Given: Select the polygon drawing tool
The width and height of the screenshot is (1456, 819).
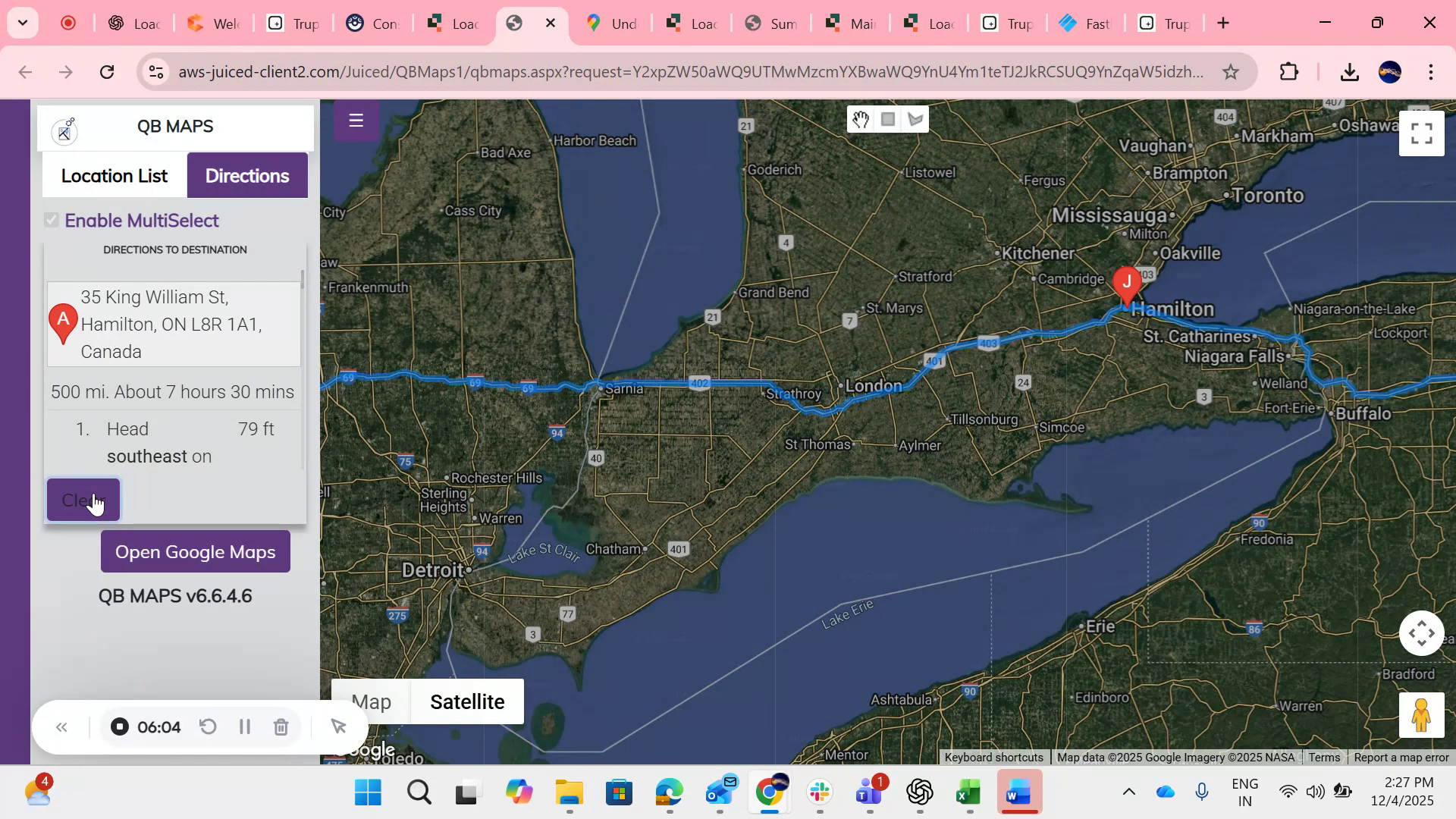Looking at the screenshot, I should [x=915, y=119].
